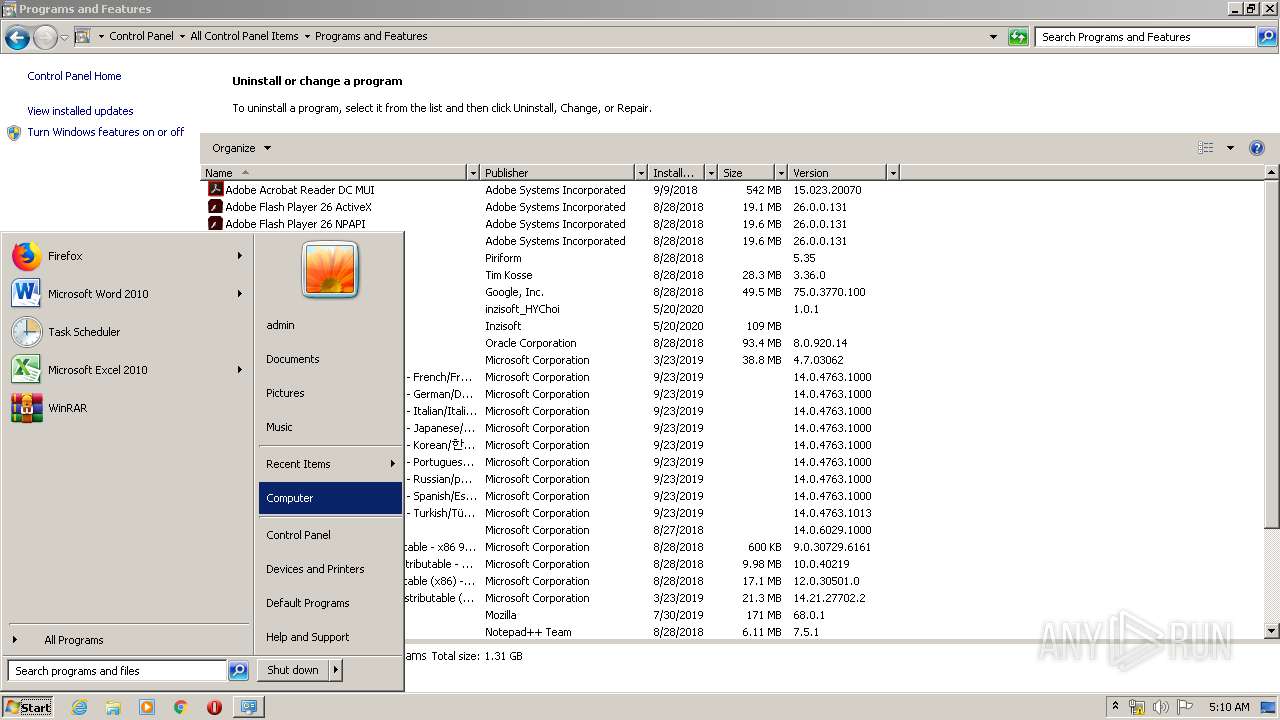Click the 5:10 AM clock in tray

tap(1229, 707)
